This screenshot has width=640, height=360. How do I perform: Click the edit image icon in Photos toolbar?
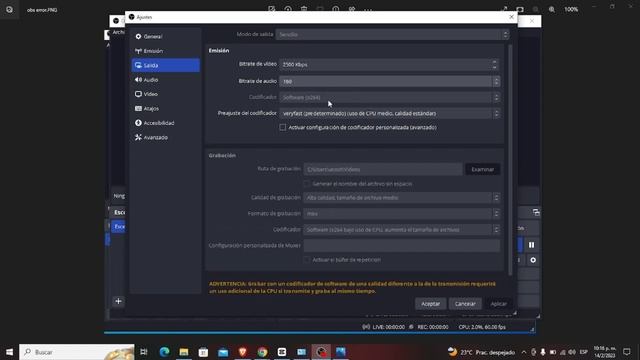271,9
